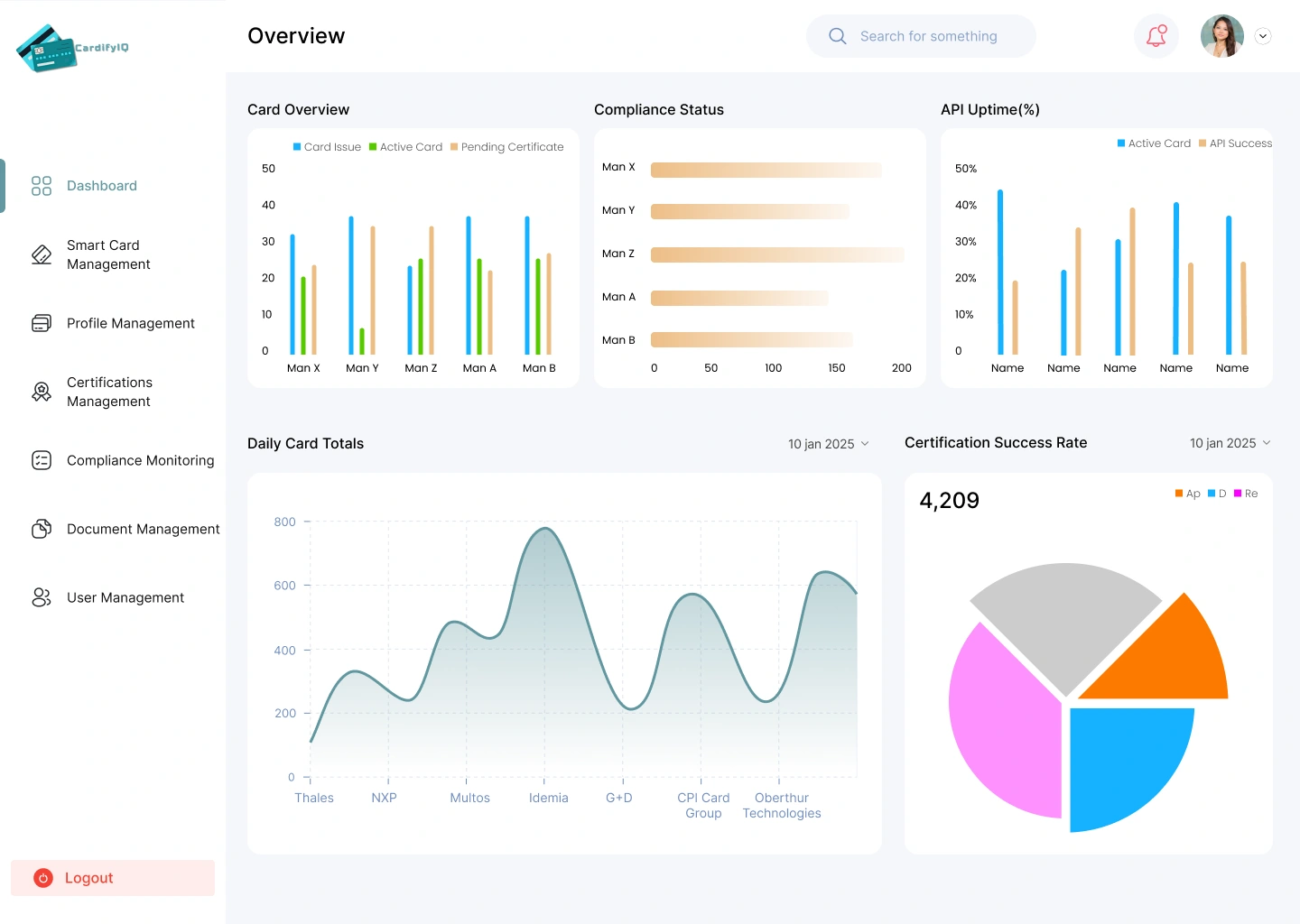Click the Compliance Status heading
This screenshot has height=924, width=1300.
659,110
